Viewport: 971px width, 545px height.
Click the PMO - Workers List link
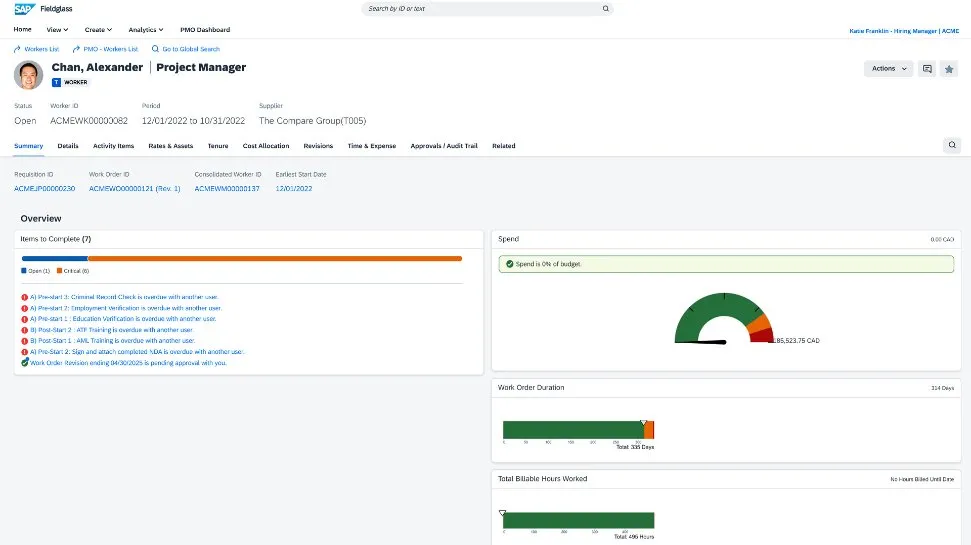pyautogui.click(x=111, y=49)
